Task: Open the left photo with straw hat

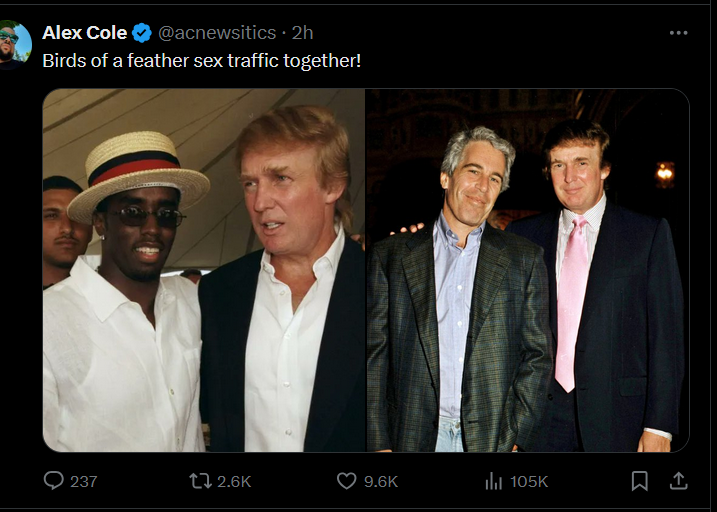Action: 203,270
